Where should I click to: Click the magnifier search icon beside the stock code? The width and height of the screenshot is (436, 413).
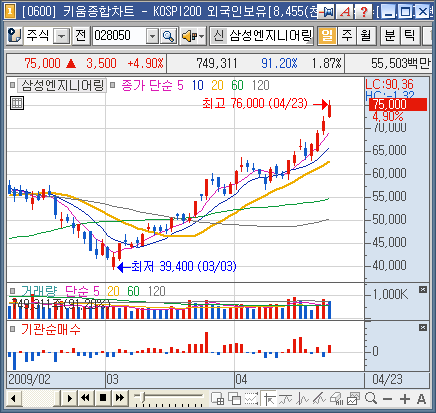(169, 36)
